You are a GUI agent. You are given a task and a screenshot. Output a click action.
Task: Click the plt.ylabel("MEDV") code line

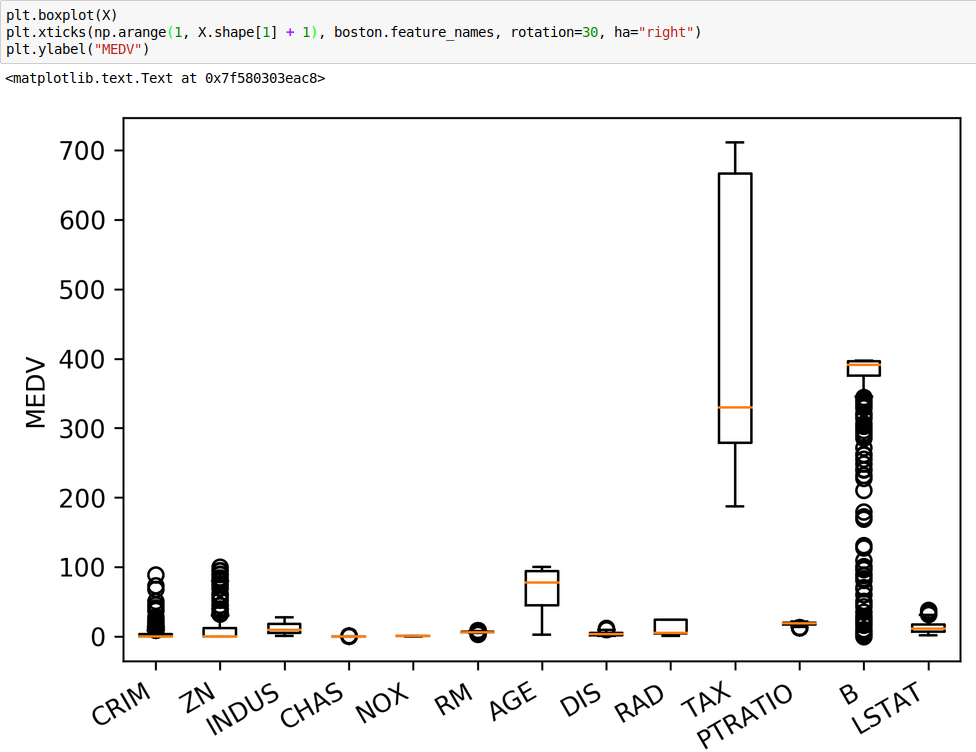click(x=77, y=48)
